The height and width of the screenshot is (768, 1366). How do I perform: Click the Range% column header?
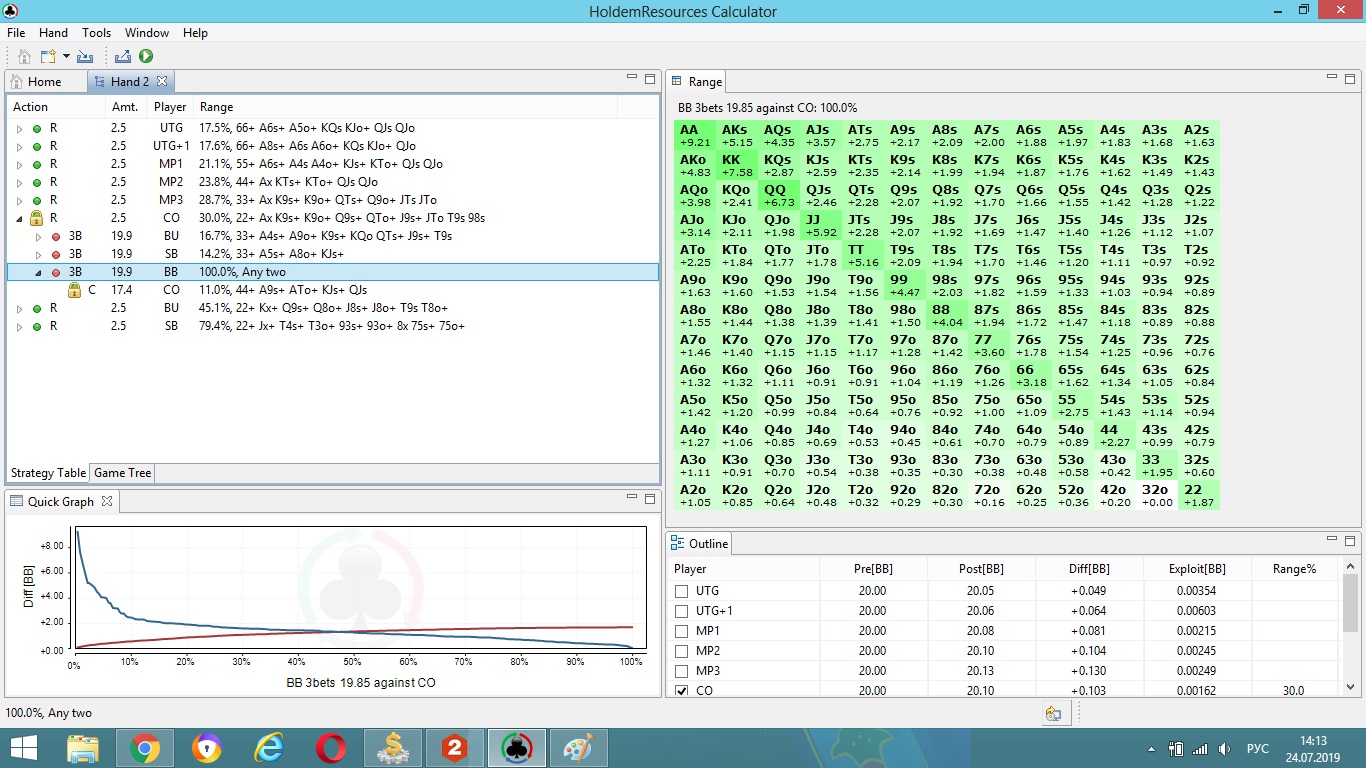tap(1295, 569)
